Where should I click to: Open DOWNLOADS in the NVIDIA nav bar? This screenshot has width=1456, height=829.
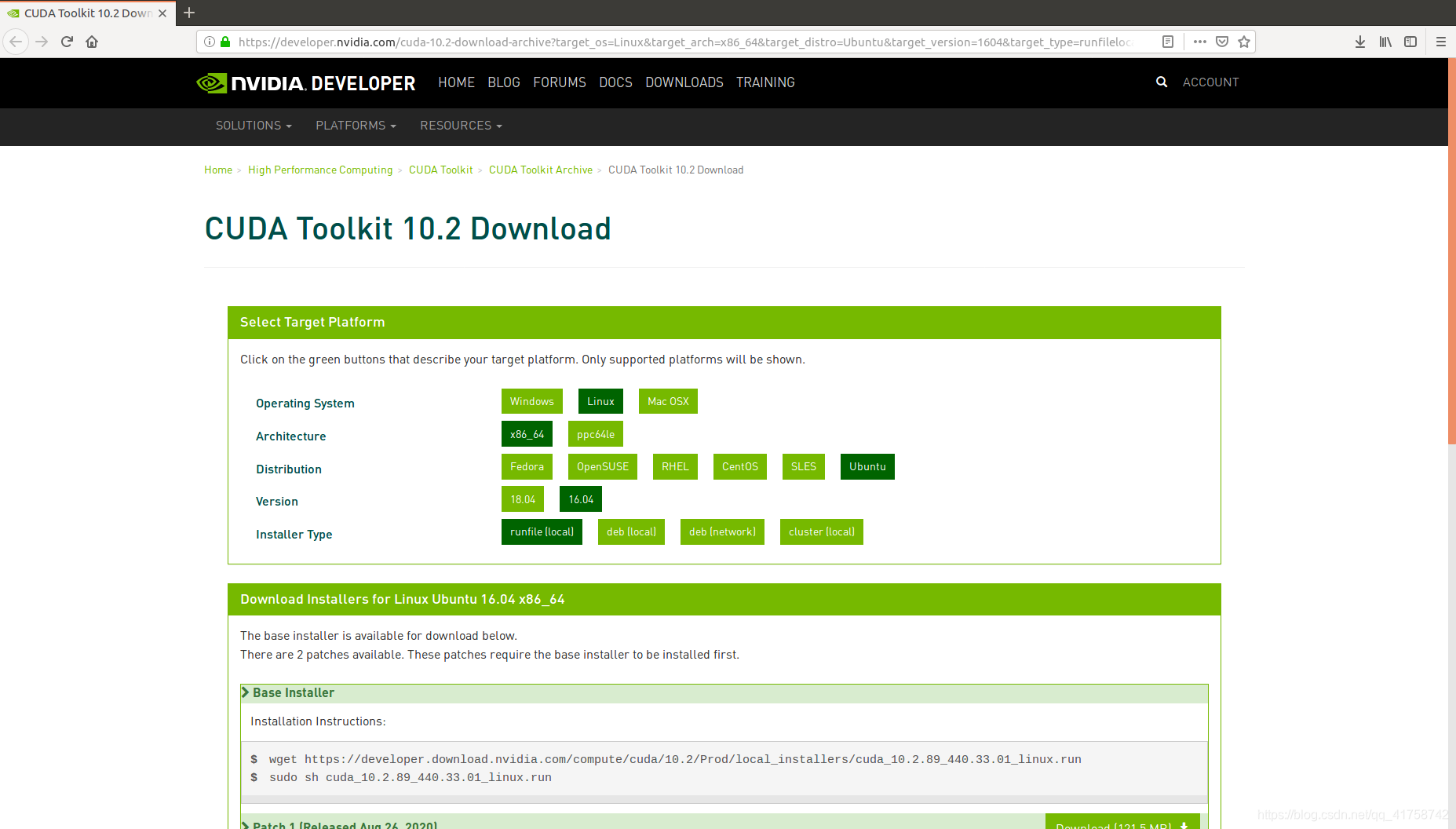(x=684, y=82)
